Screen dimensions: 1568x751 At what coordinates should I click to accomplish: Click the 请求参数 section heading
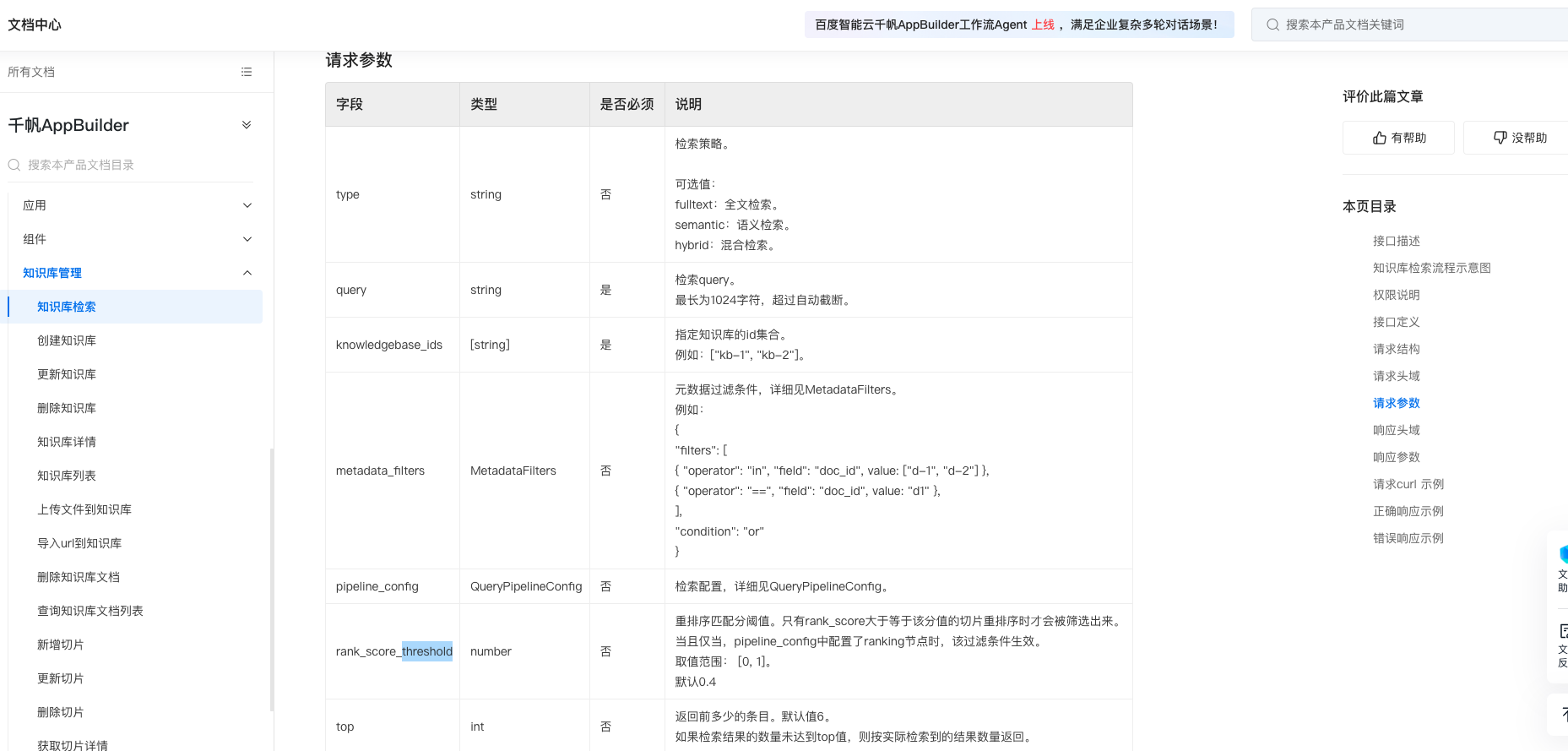tap(359, 60)
